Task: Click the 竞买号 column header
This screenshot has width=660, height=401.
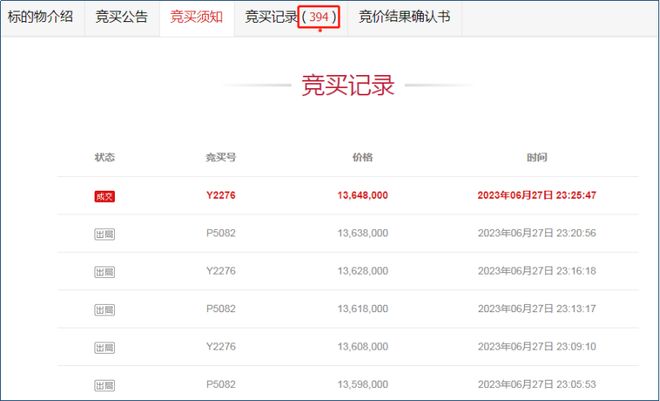Action: 220,158
